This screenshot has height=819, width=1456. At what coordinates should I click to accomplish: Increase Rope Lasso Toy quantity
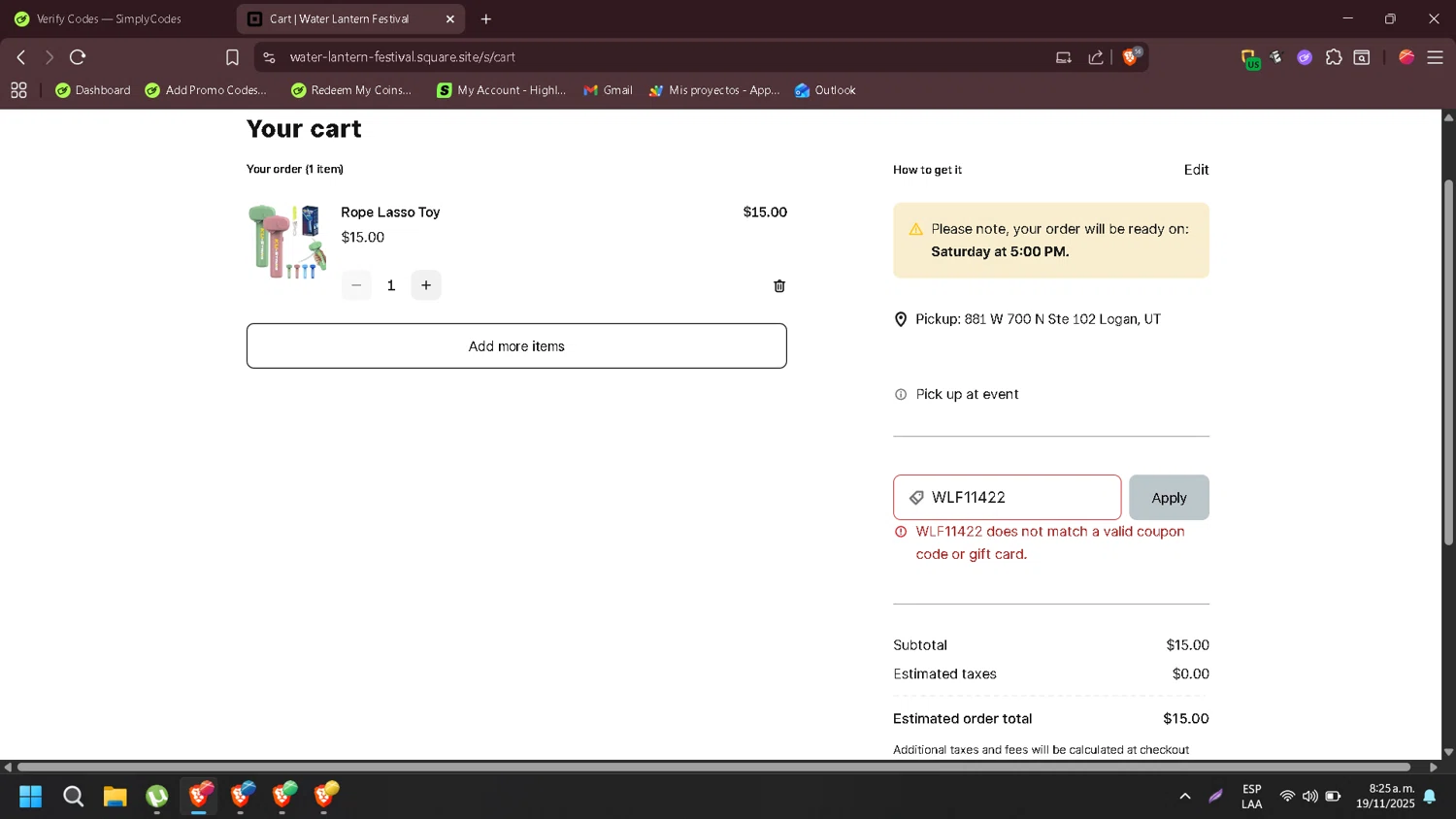(x=426, y=285)
